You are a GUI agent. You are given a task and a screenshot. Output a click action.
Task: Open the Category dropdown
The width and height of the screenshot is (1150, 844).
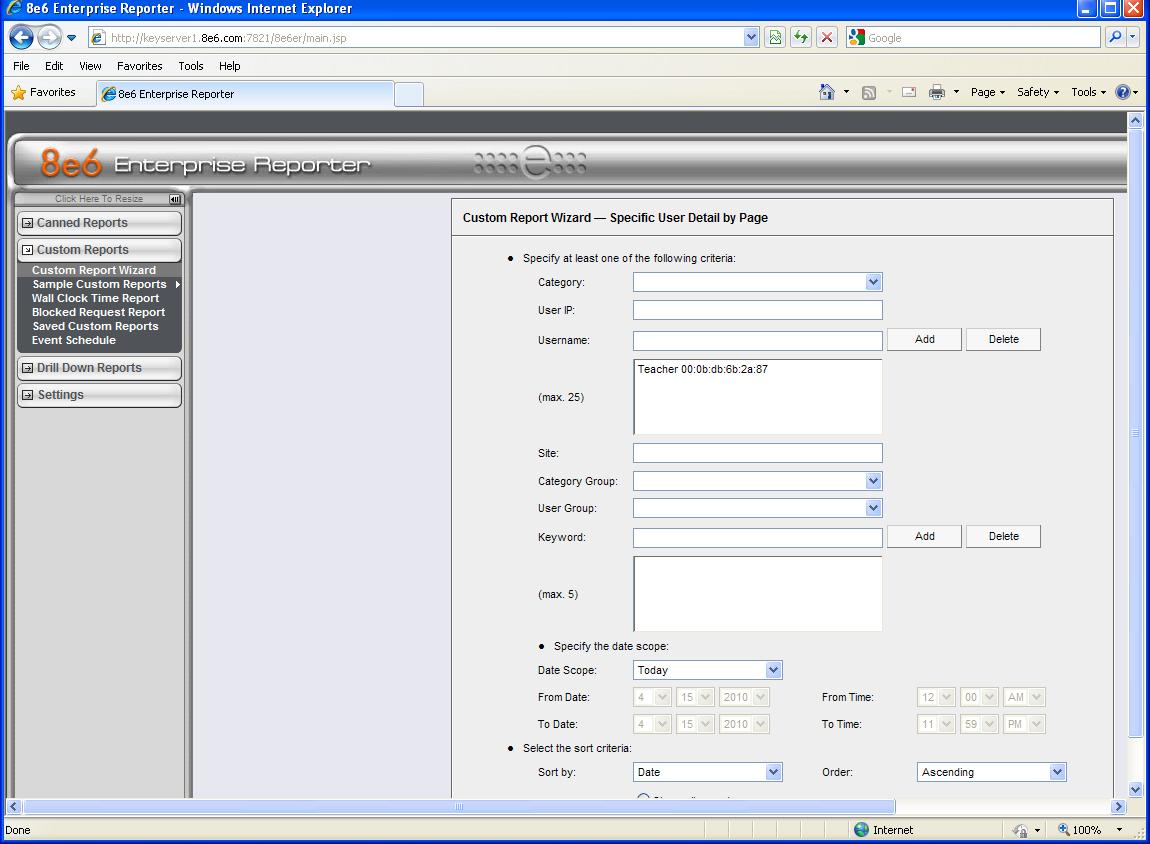click(x=873, y=283)
